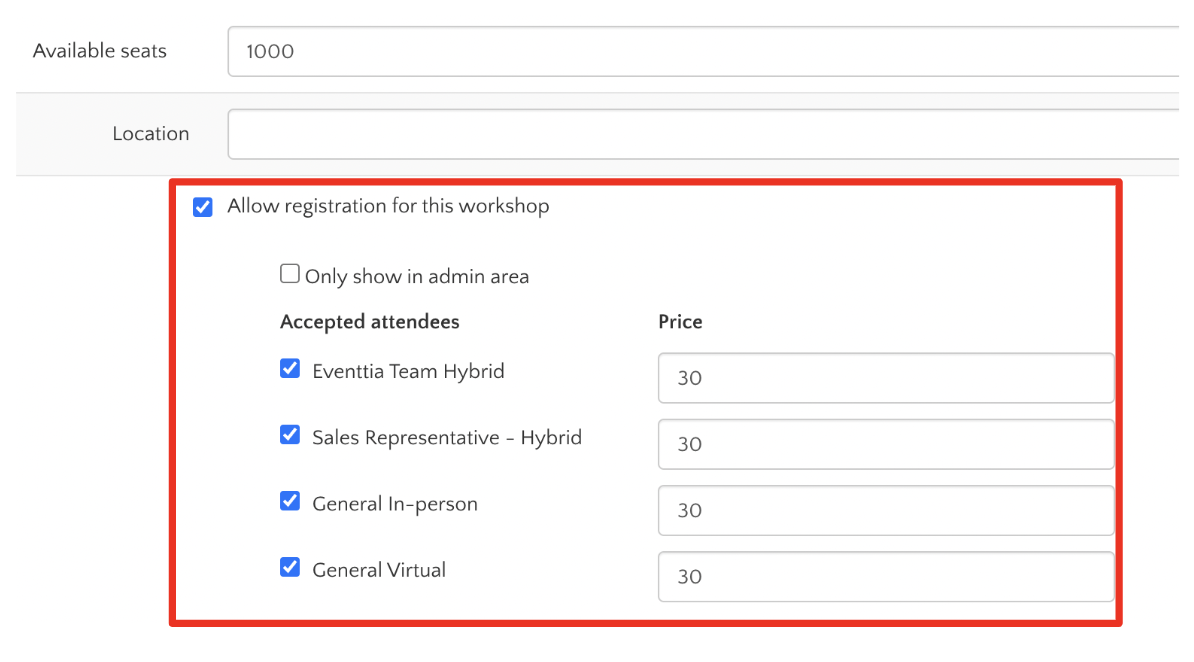The height and width of the screenshot is (662, 1194).
Task: Click the price field for Eventtia Team Hybrid
Action: point(885,378)
